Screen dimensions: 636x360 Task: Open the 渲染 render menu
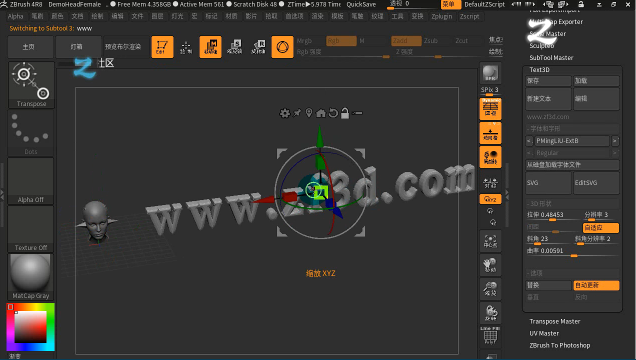pos(317,16)
